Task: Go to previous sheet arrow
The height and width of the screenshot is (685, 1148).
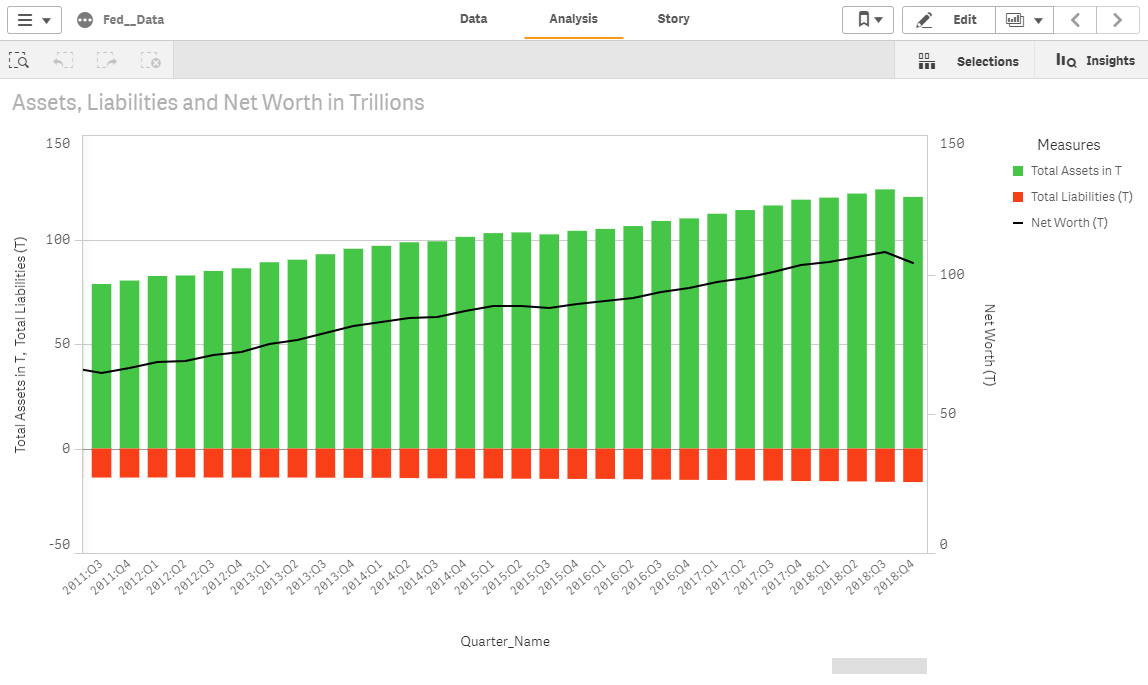Action: pyautogui.click(x=1075, y=20)
